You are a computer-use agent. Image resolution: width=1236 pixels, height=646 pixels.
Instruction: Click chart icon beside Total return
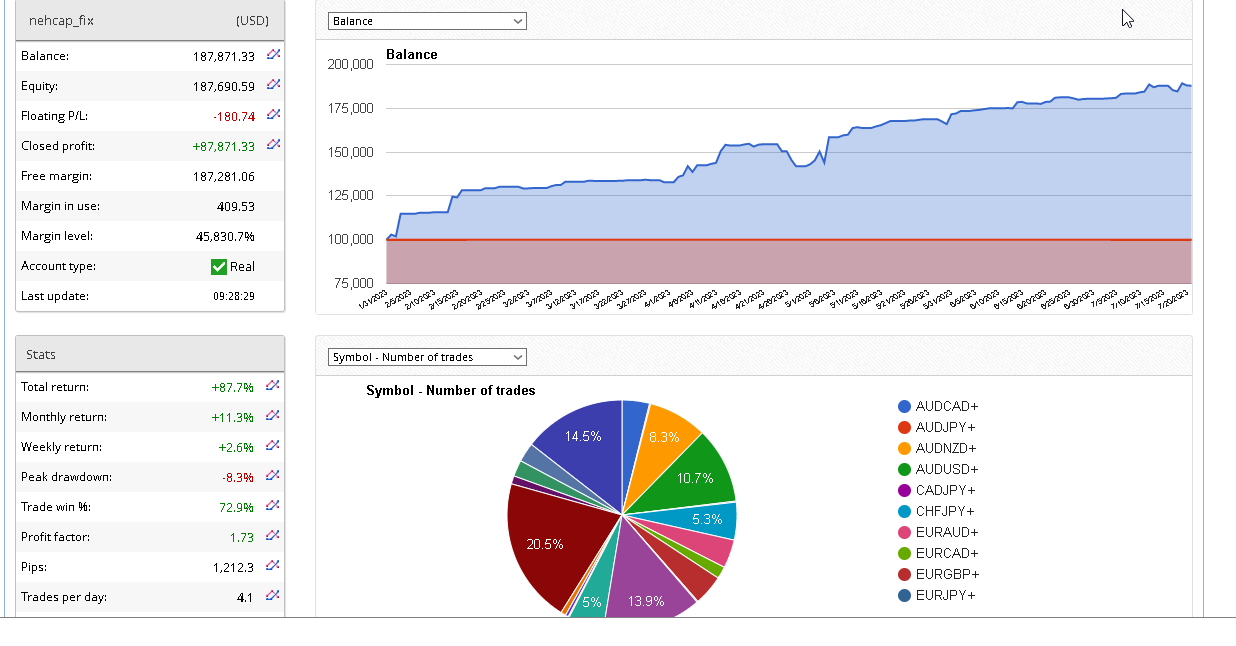click(273, 386)
